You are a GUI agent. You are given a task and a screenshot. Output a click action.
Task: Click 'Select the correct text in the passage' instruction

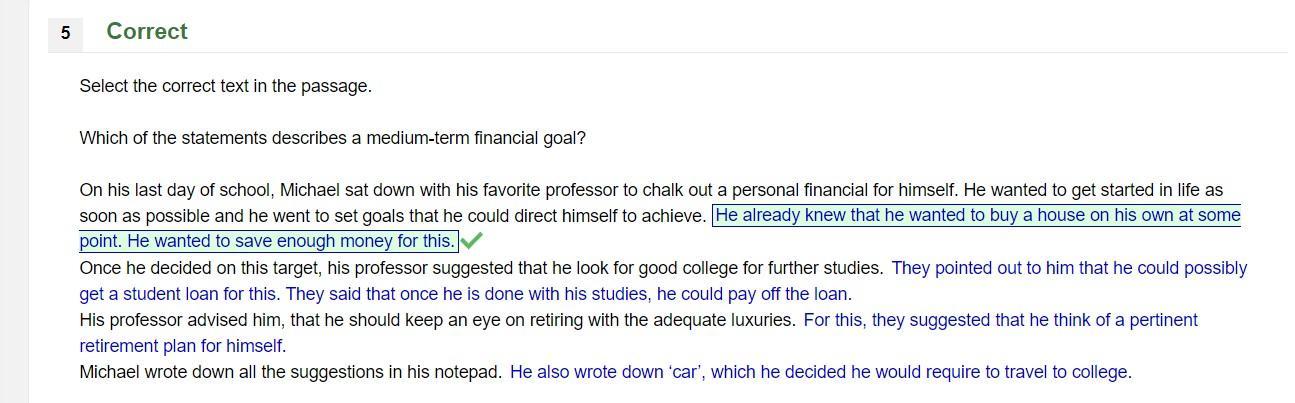(x=226, y=86)
